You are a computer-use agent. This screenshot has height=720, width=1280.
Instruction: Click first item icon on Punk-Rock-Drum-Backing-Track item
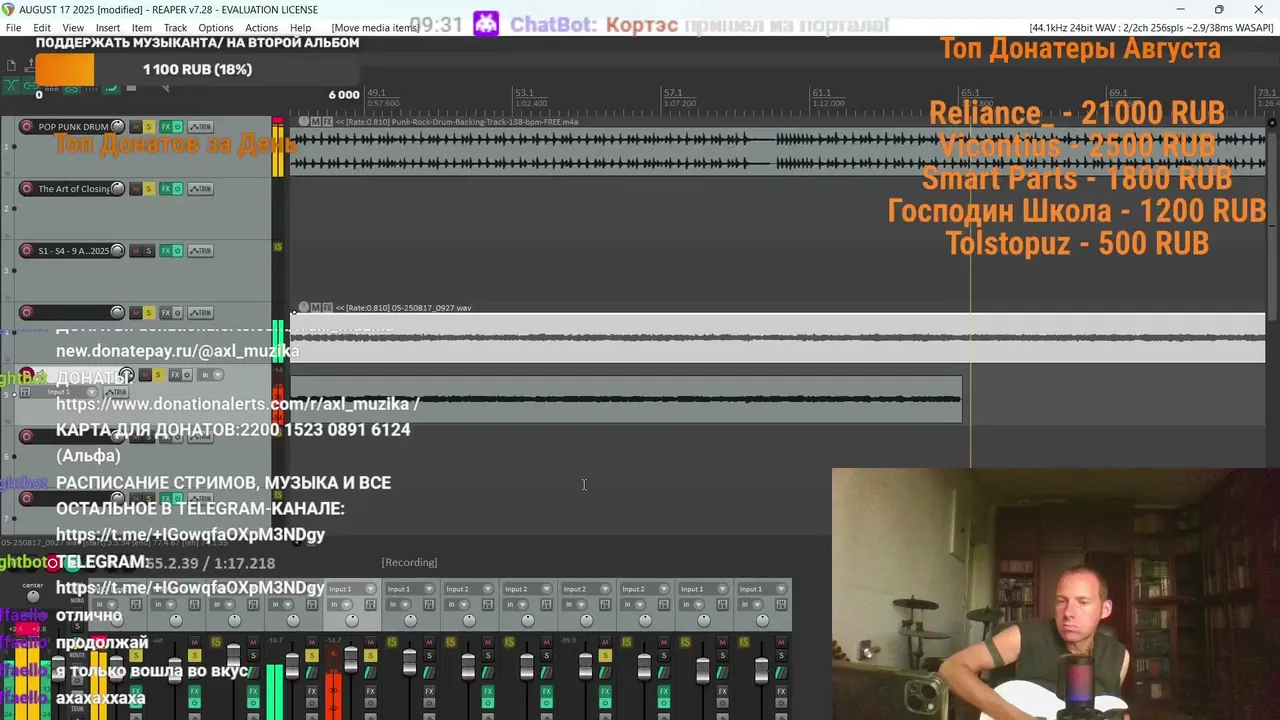pyautogui.click(x=302, y=122)
